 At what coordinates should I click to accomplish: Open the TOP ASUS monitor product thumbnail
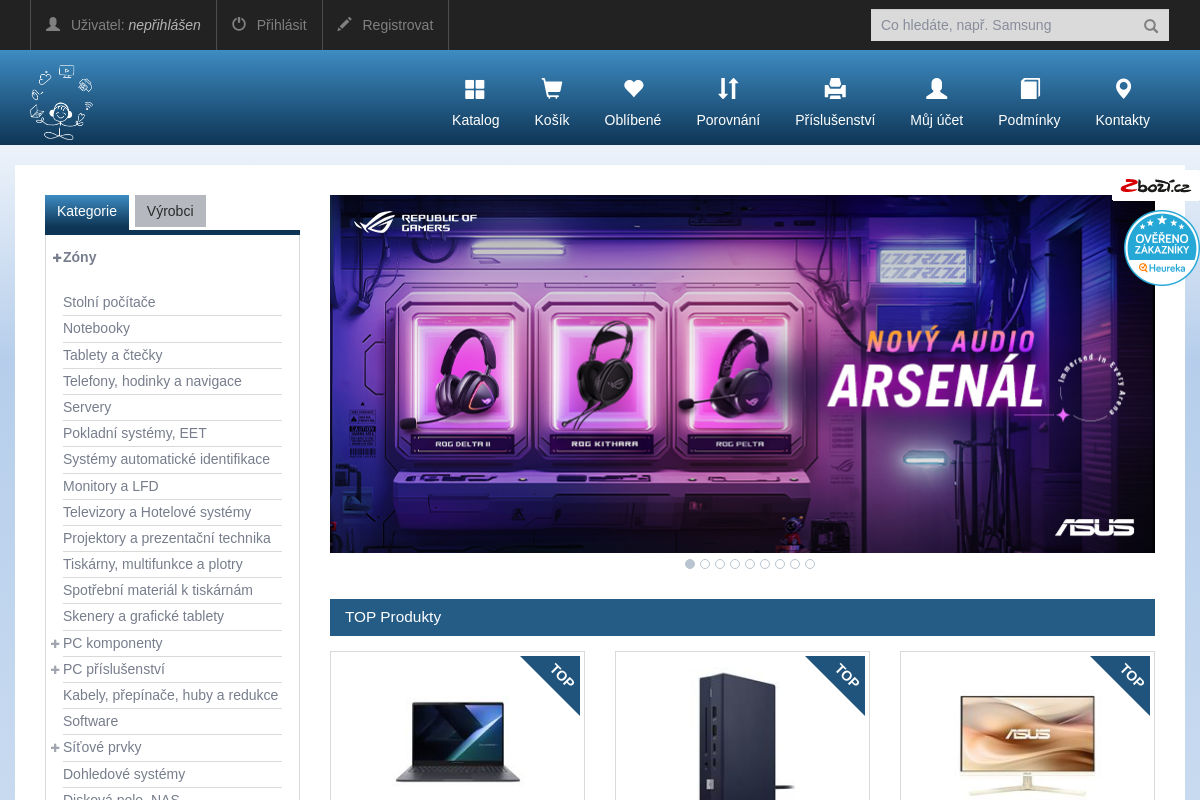[1027, 745]
